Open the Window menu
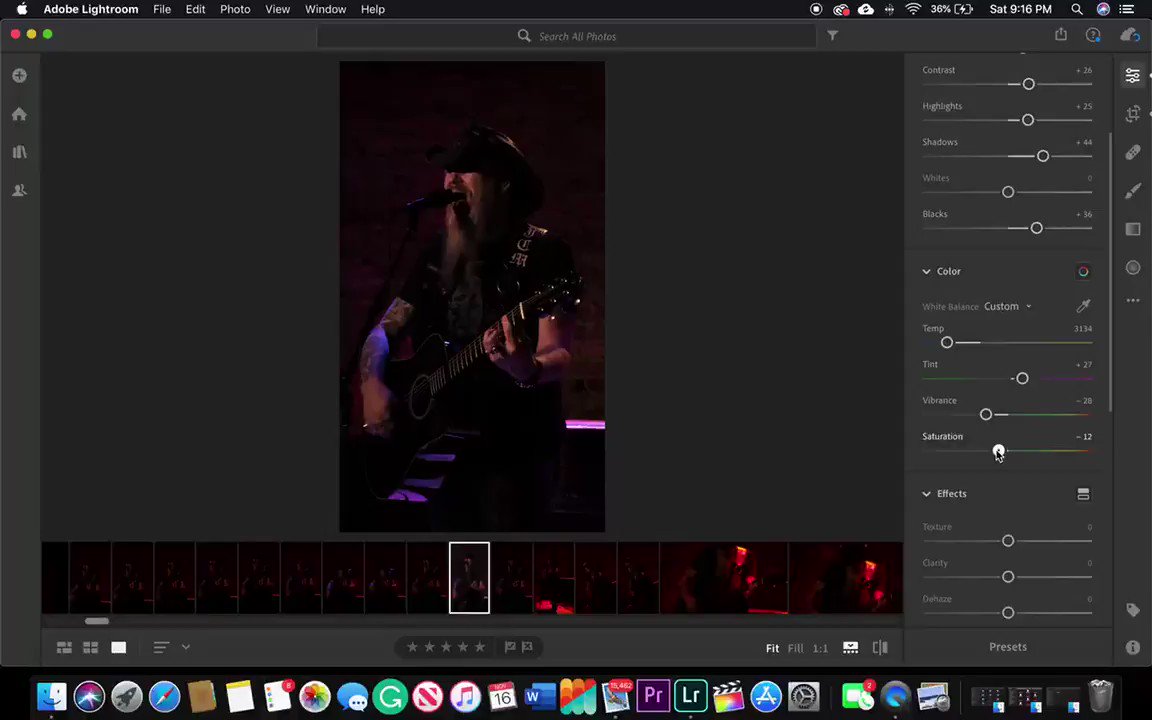This screenshot has width=1152, height=720. pos(325,10)
